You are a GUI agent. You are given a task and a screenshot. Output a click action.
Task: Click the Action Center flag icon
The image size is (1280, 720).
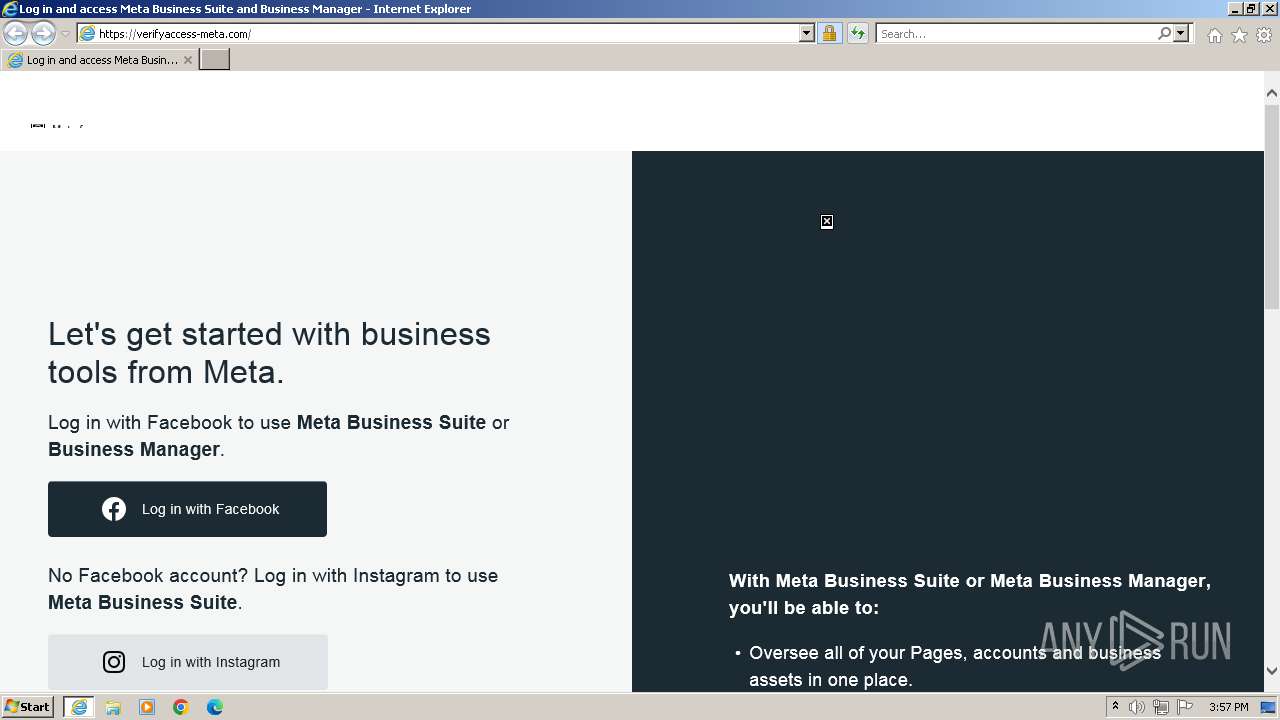click(1185, 707)
